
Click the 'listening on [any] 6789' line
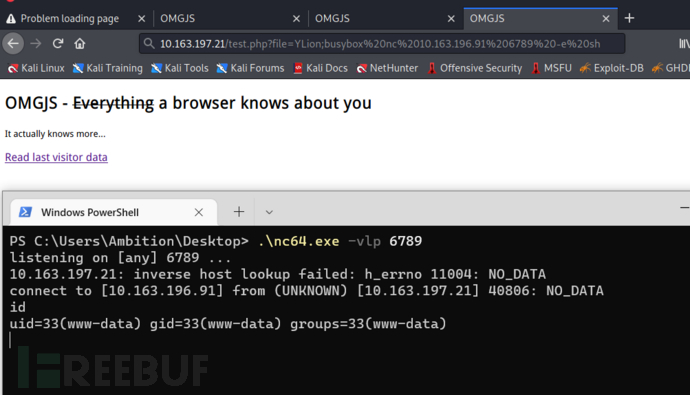click(x=120, y=258)
